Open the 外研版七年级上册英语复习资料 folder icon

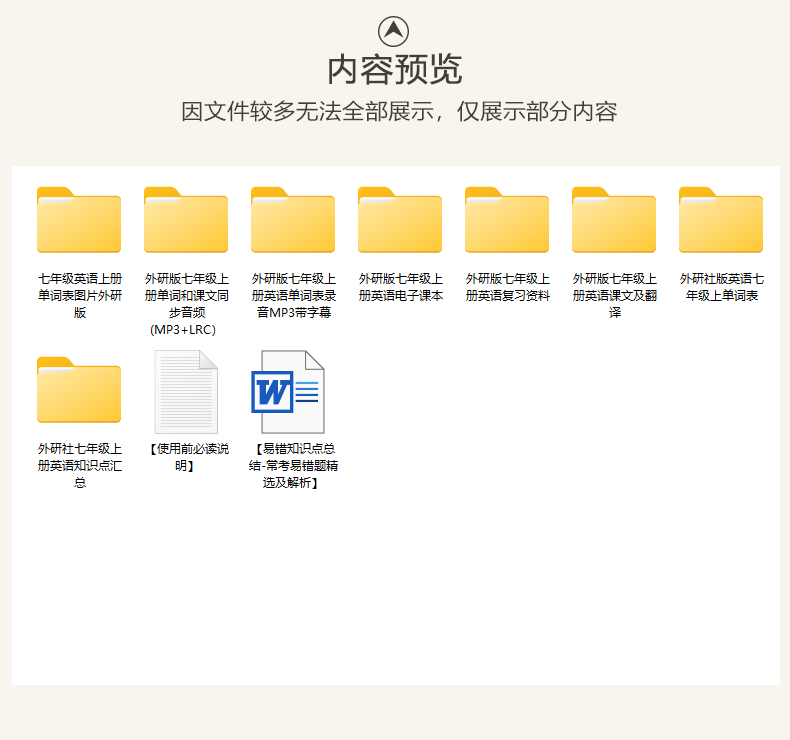507,220
